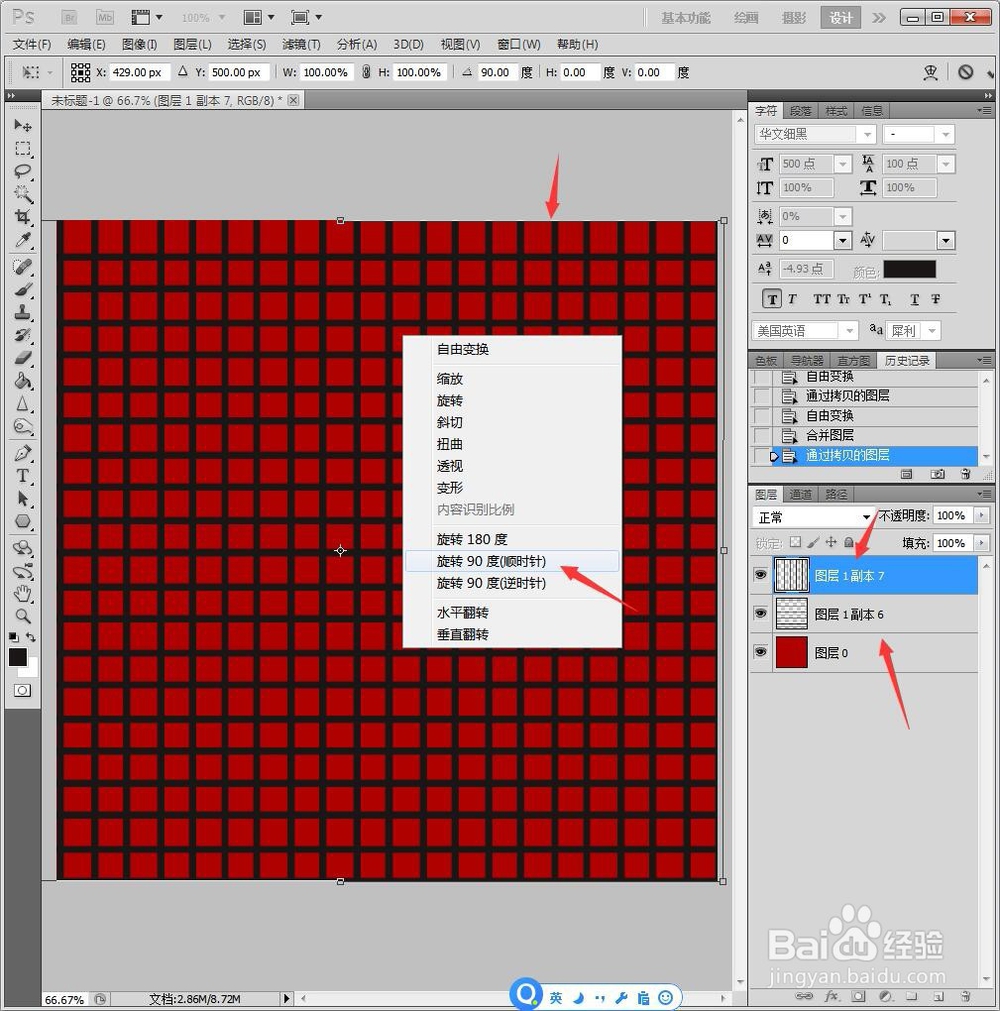The height and width of the screenshot is (1011, 1000).
Task: Select the Eraser tool
Action: [x=23, y=358]
